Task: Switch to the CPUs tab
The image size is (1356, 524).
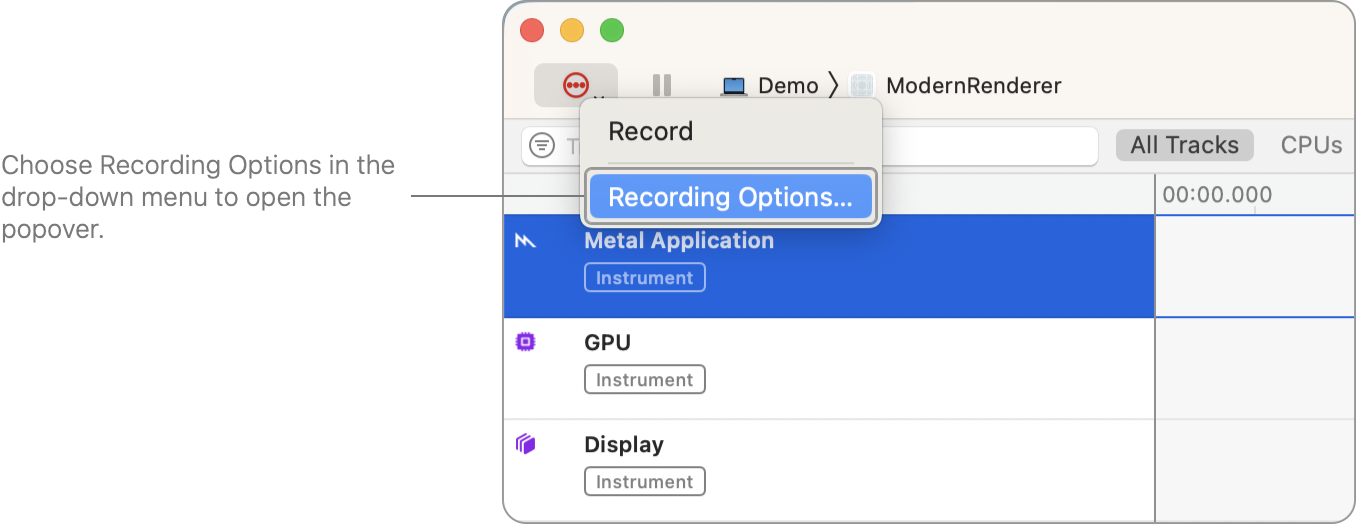Action: click(x=1311, y=146)
